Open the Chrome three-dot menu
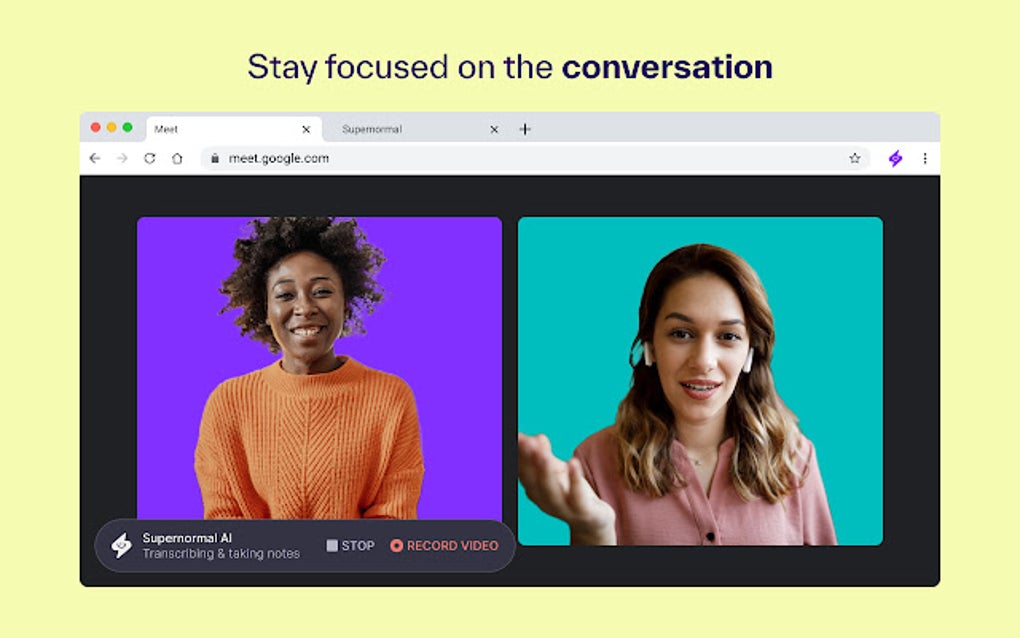The height and width of the screenshot is (638, 1020). click(924, 157)
